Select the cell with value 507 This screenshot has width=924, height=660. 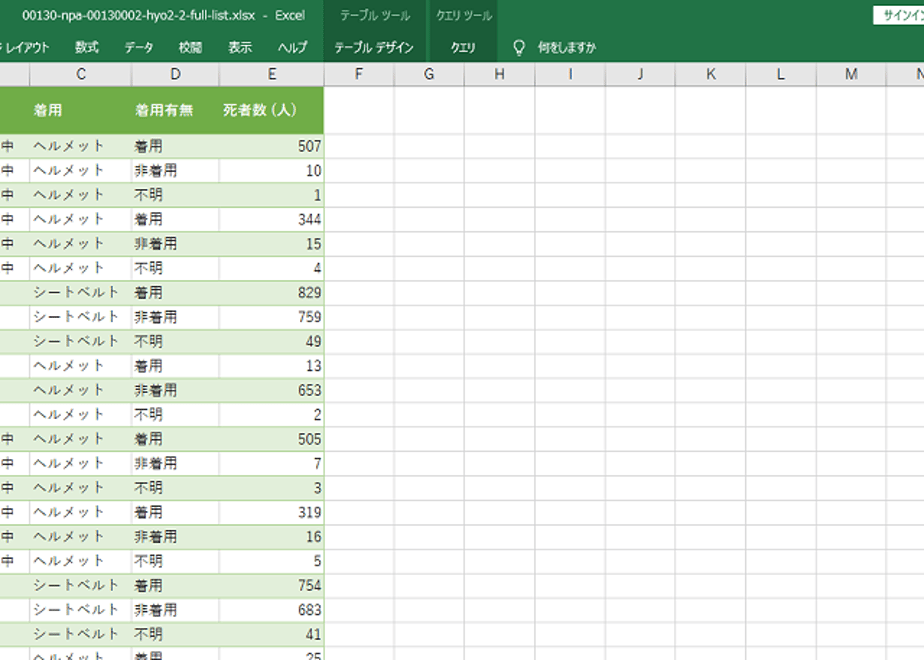tap(272, 146)
